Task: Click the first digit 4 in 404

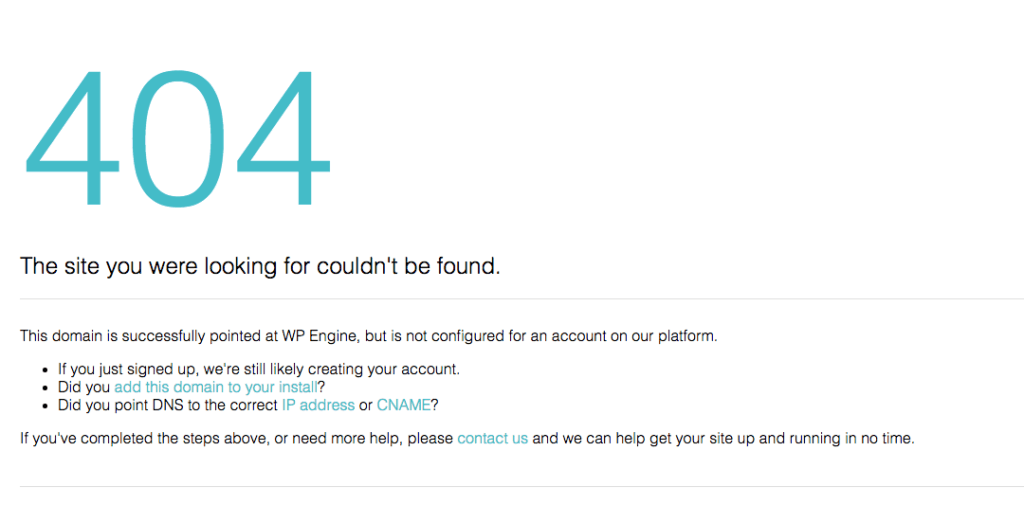Action: pyautogui.click(x=72, y=137)
